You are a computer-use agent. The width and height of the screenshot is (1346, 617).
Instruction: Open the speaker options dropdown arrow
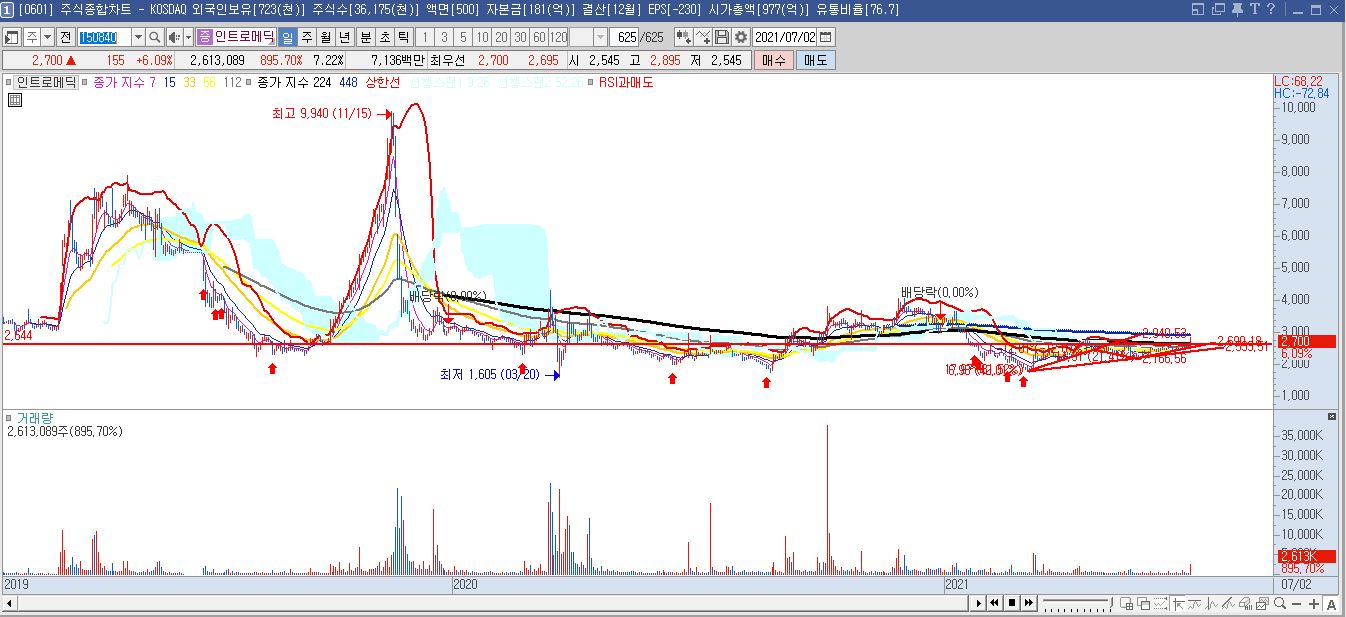(188, 37)
